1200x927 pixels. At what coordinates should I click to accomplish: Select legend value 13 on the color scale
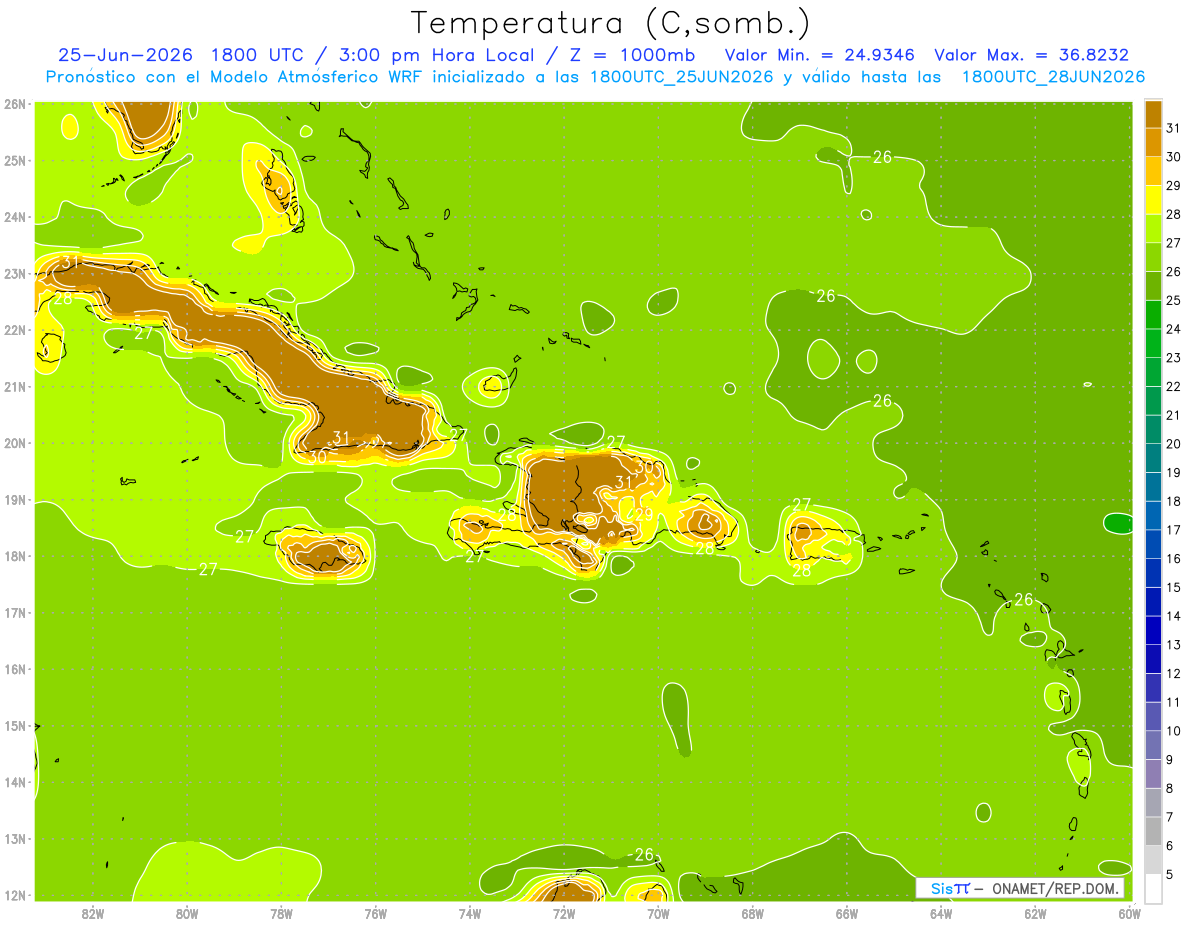(1173, 645)
